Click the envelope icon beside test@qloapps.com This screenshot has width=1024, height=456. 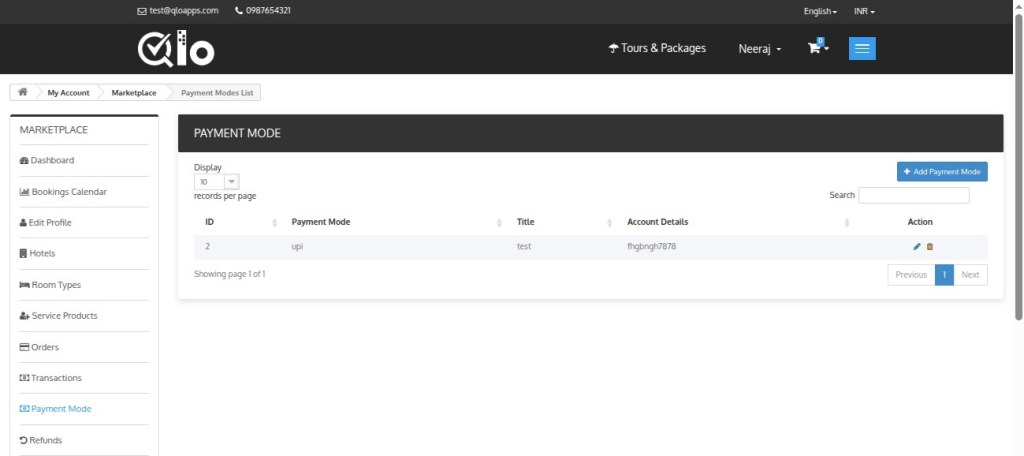coord(142,11)
